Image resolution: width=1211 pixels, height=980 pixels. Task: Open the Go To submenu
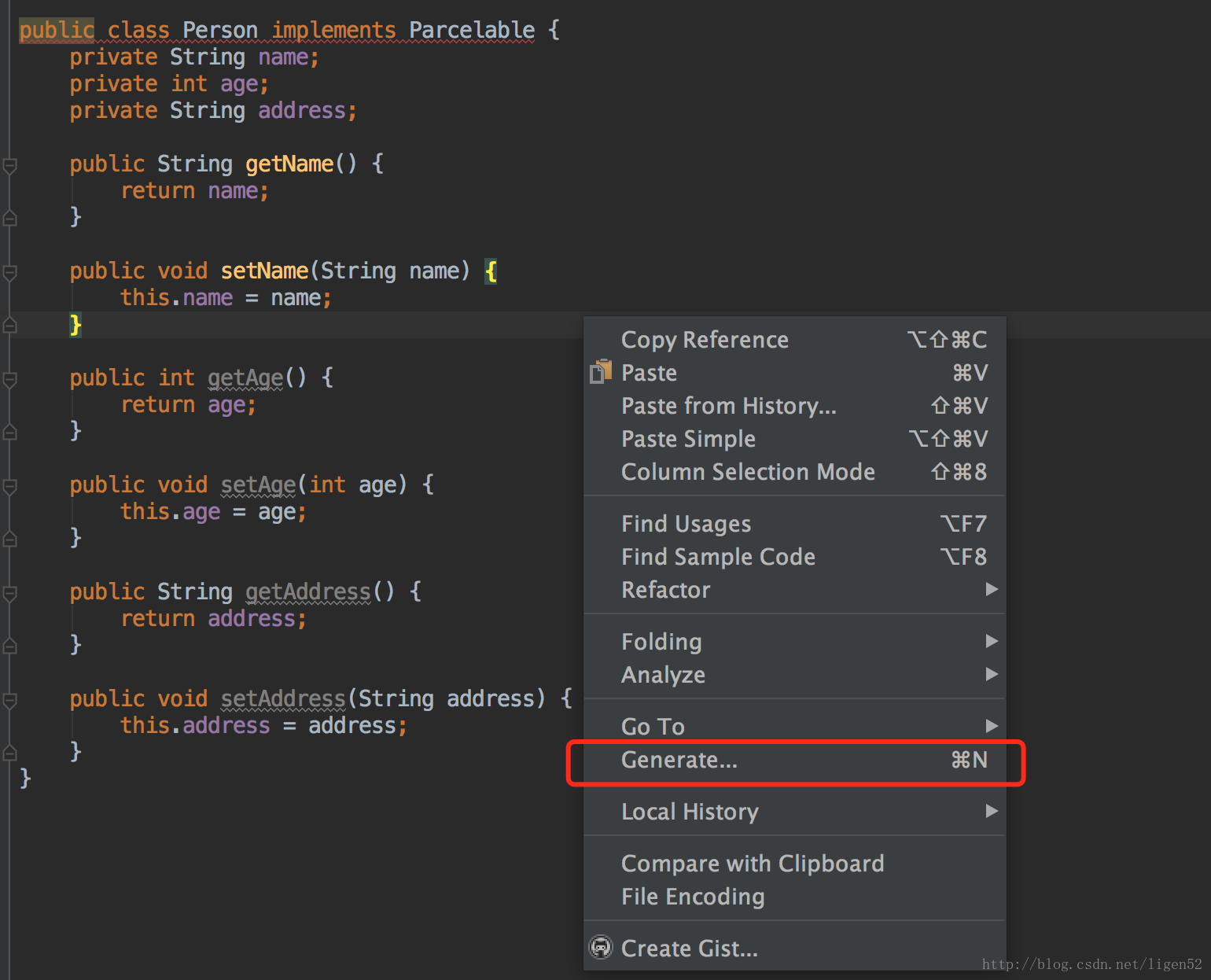[794, 727]
